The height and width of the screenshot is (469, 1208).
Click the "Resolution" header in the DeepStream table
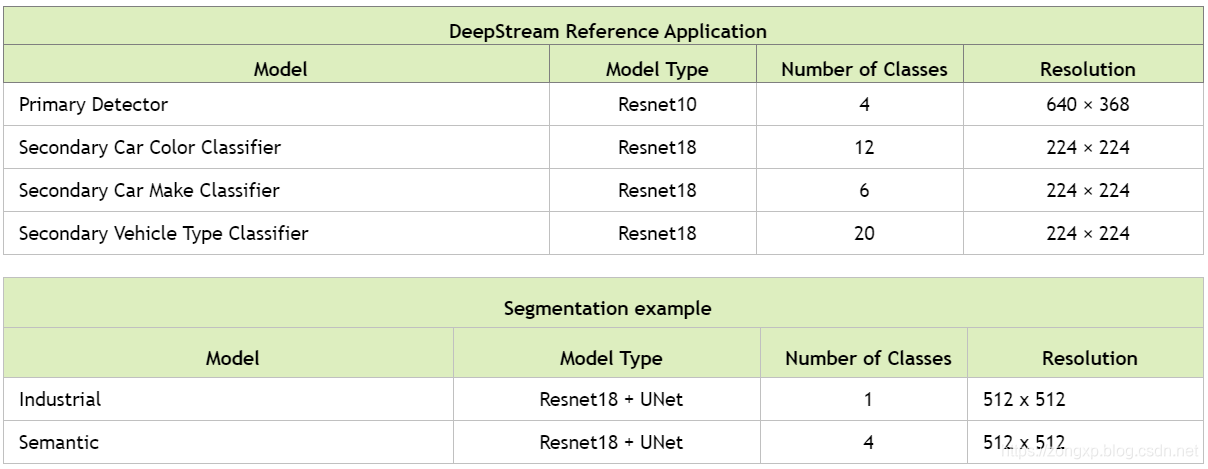pos(1088,69)
